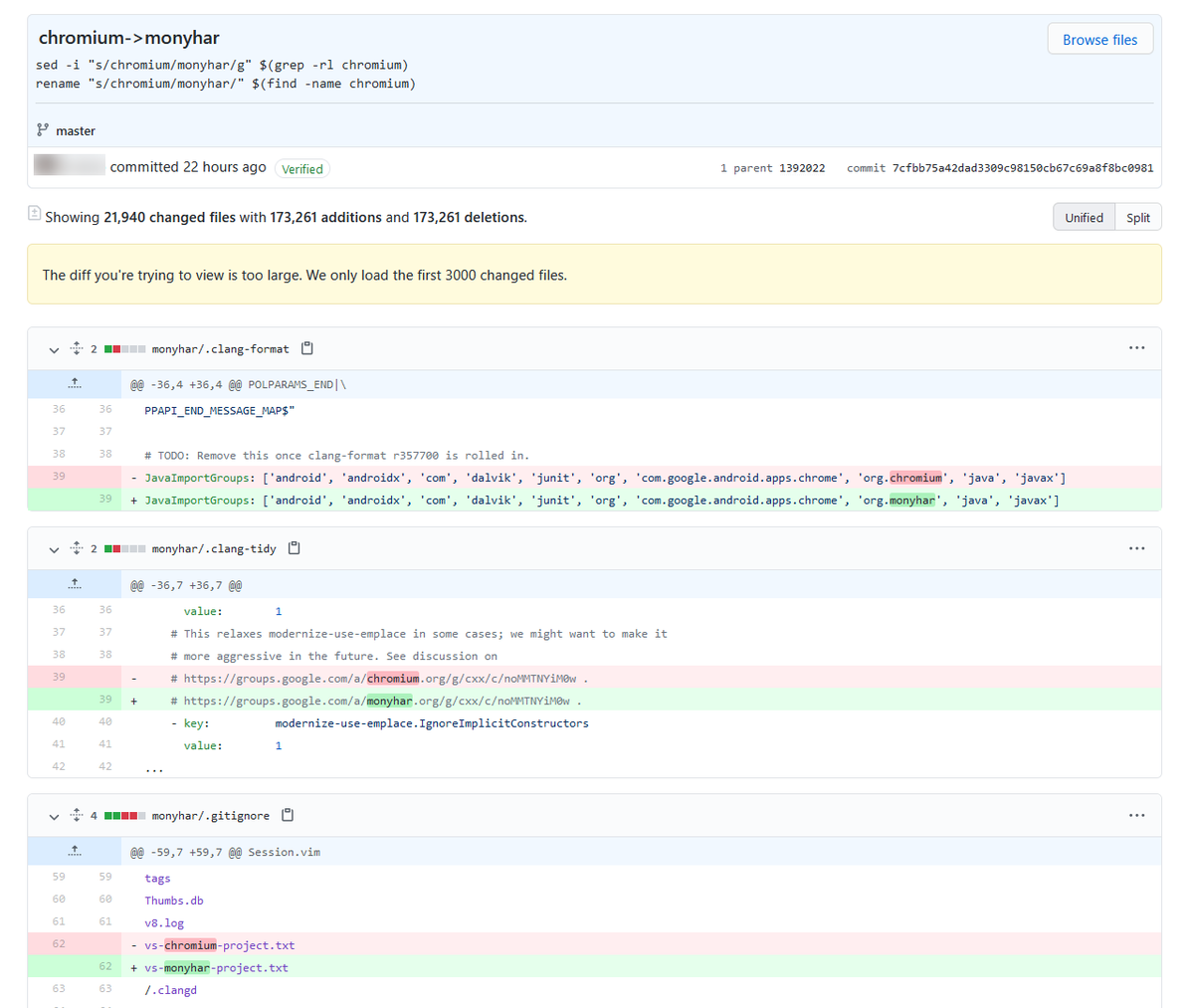
Task: Open file tree icon beside changed files
Action: coord(35,213)
